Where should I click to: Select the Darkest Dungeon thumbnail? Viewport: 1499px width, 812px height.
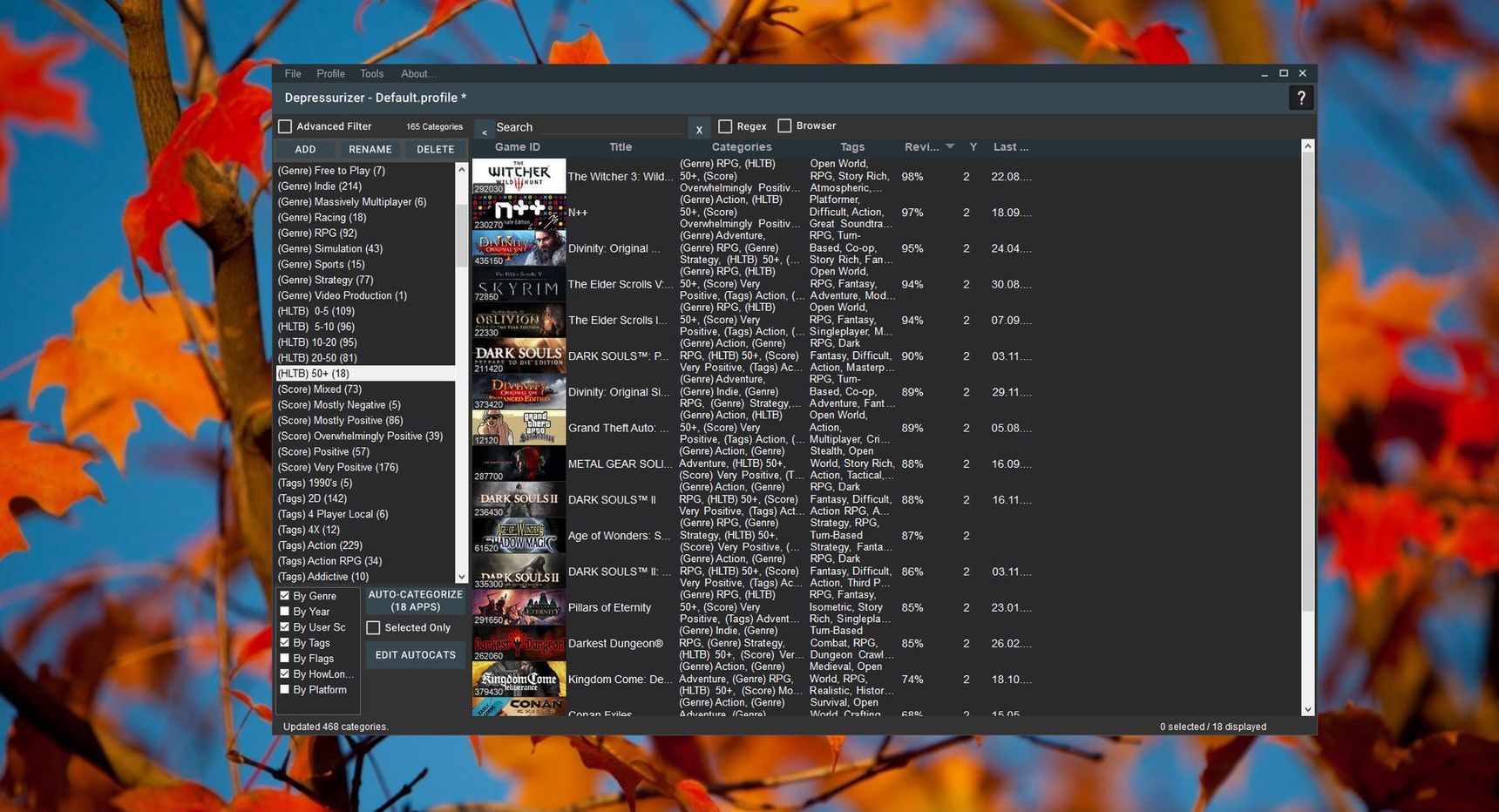click(x=519, y=643)
